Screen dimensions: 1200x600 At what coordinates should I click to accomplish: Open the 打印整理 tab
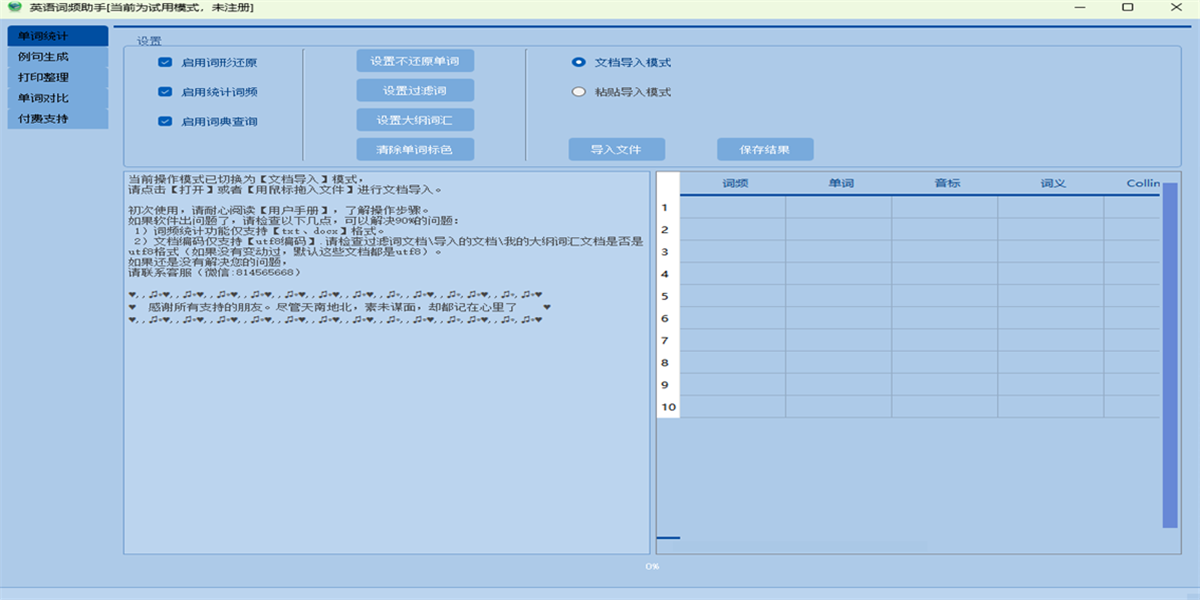tap(57, 77)
